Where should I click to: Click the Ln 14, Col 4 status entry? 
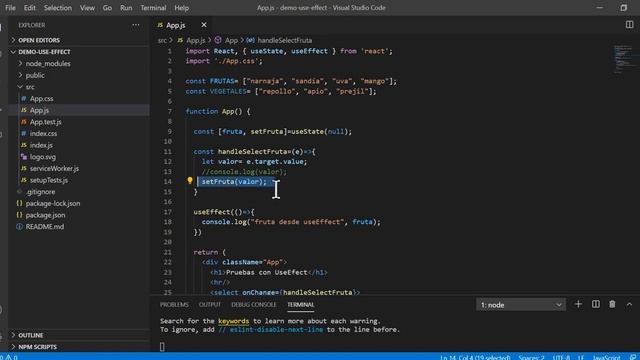(475, 357)
